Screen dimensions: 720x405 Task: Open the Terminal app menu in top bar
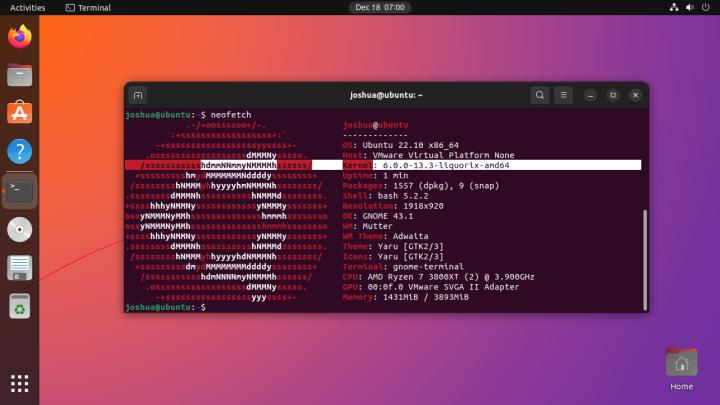point(88,7)
